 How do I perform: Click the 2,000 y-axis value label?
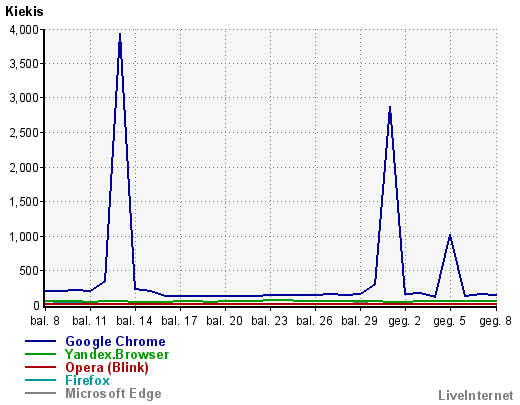24,168
